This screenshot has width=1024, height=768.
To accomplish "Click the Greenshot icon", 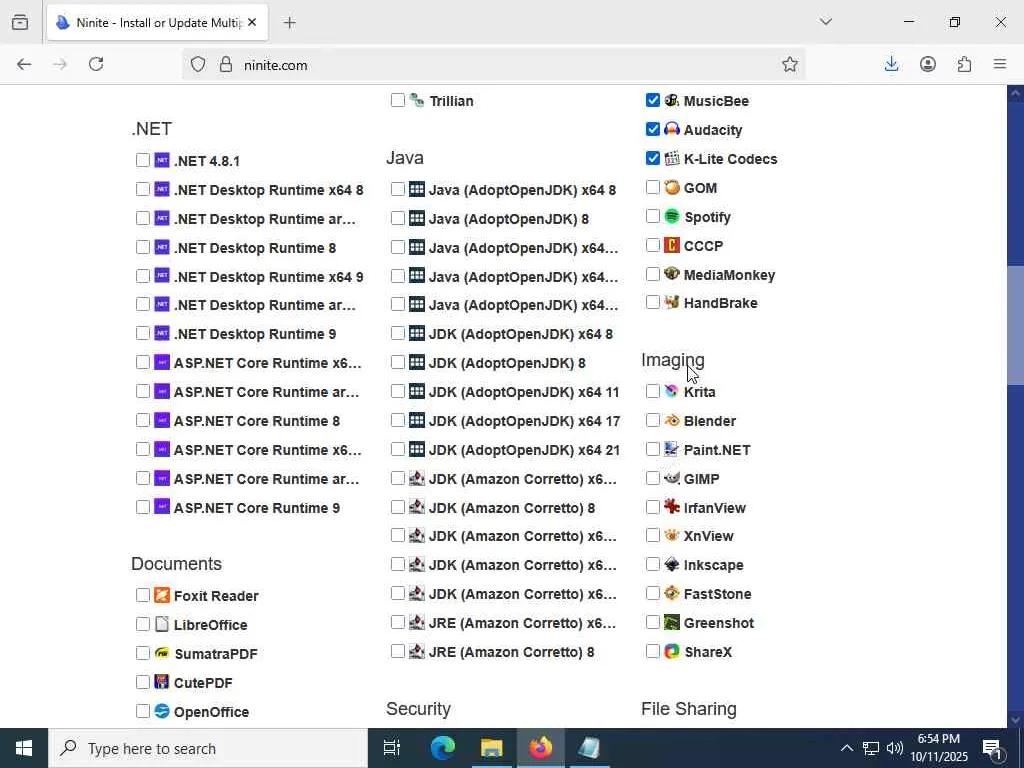I will click(671, 622).
